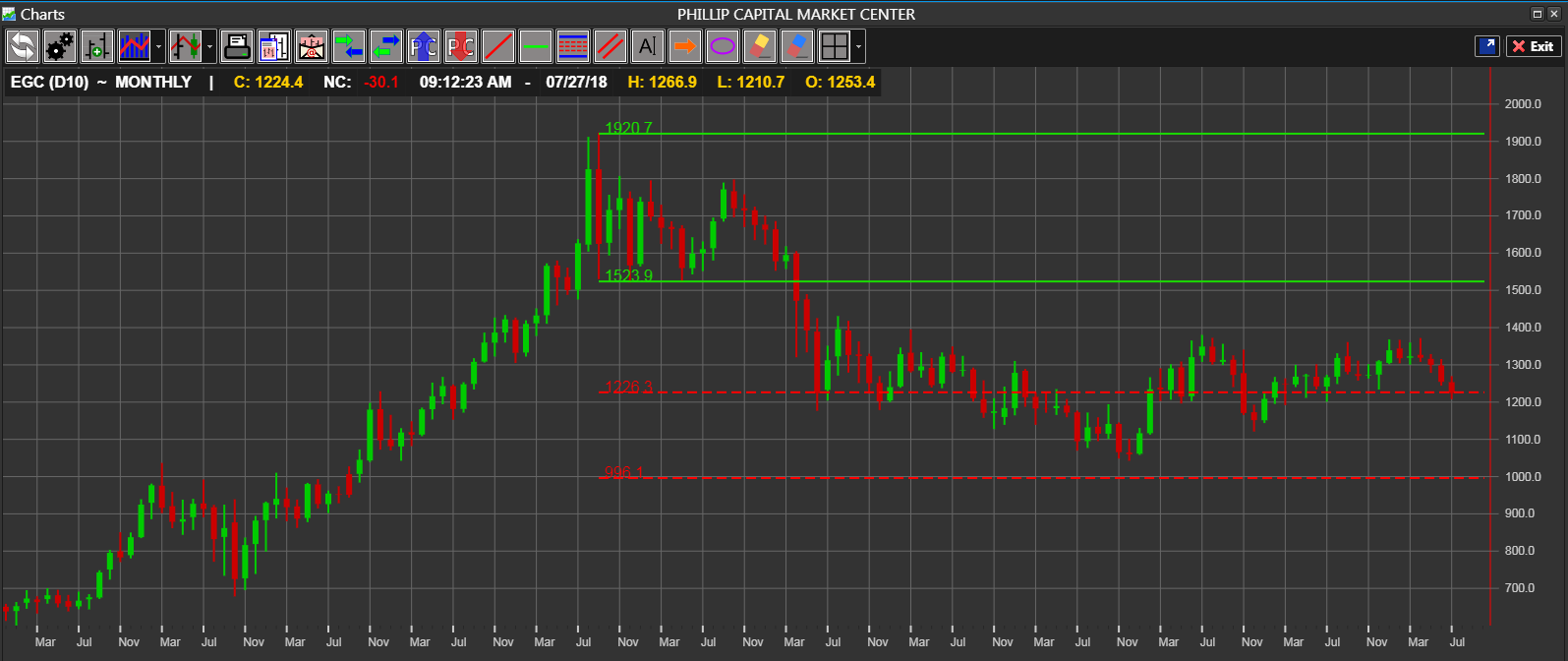Email the chart via envelope icon
The height and width of the screenshot is (661, 1568).
coord(312,46)
